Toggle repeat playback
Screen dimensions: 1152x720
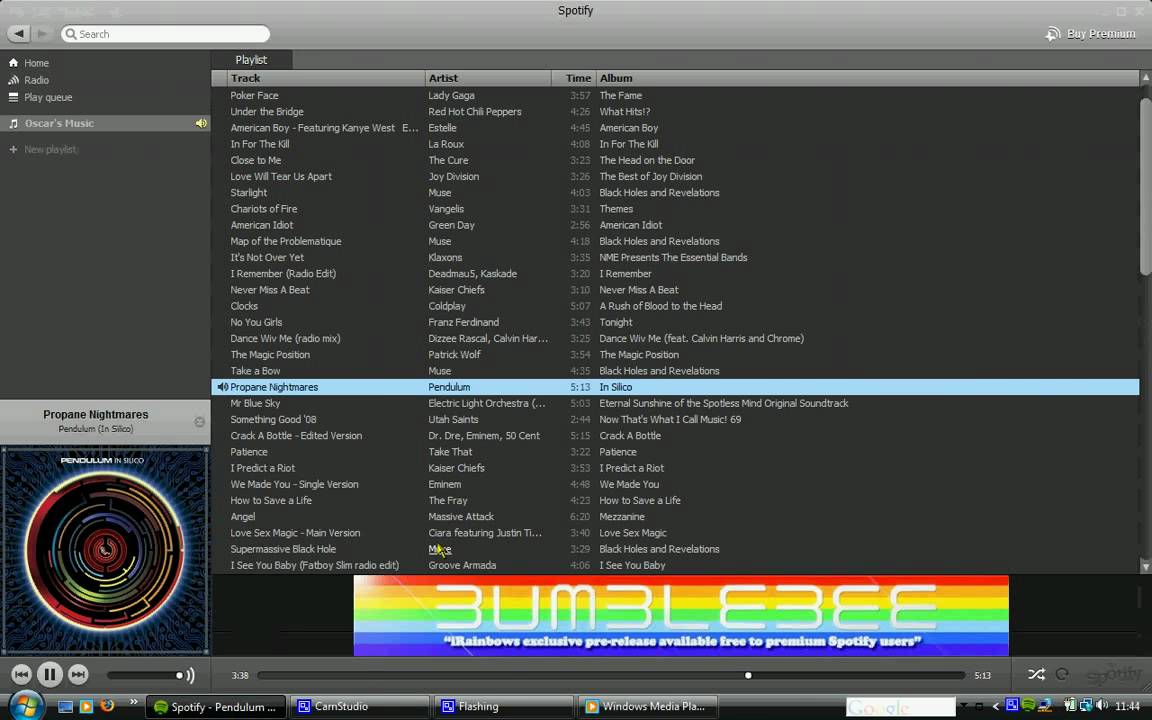pos(1062,674)
